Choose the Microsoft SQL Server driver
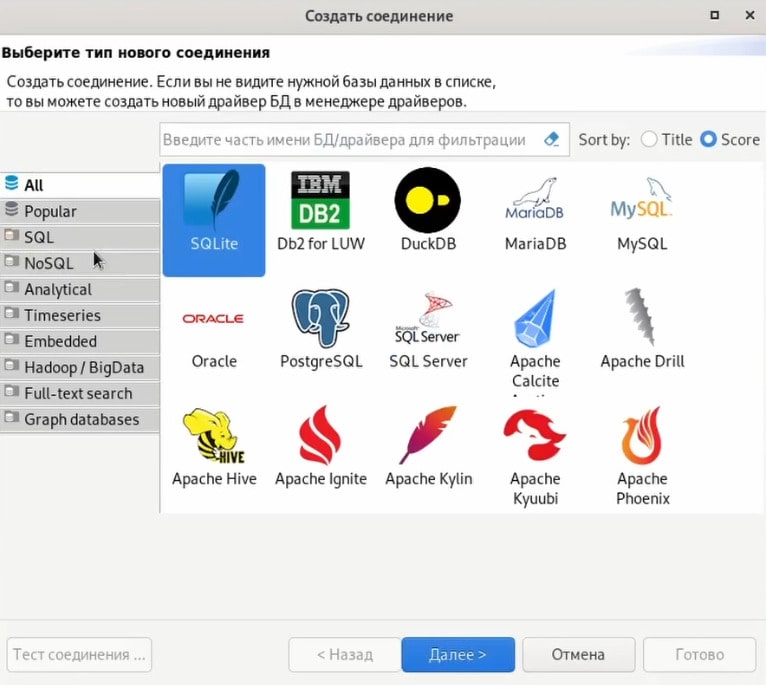766x685 pixels. [x=427, y=330]
